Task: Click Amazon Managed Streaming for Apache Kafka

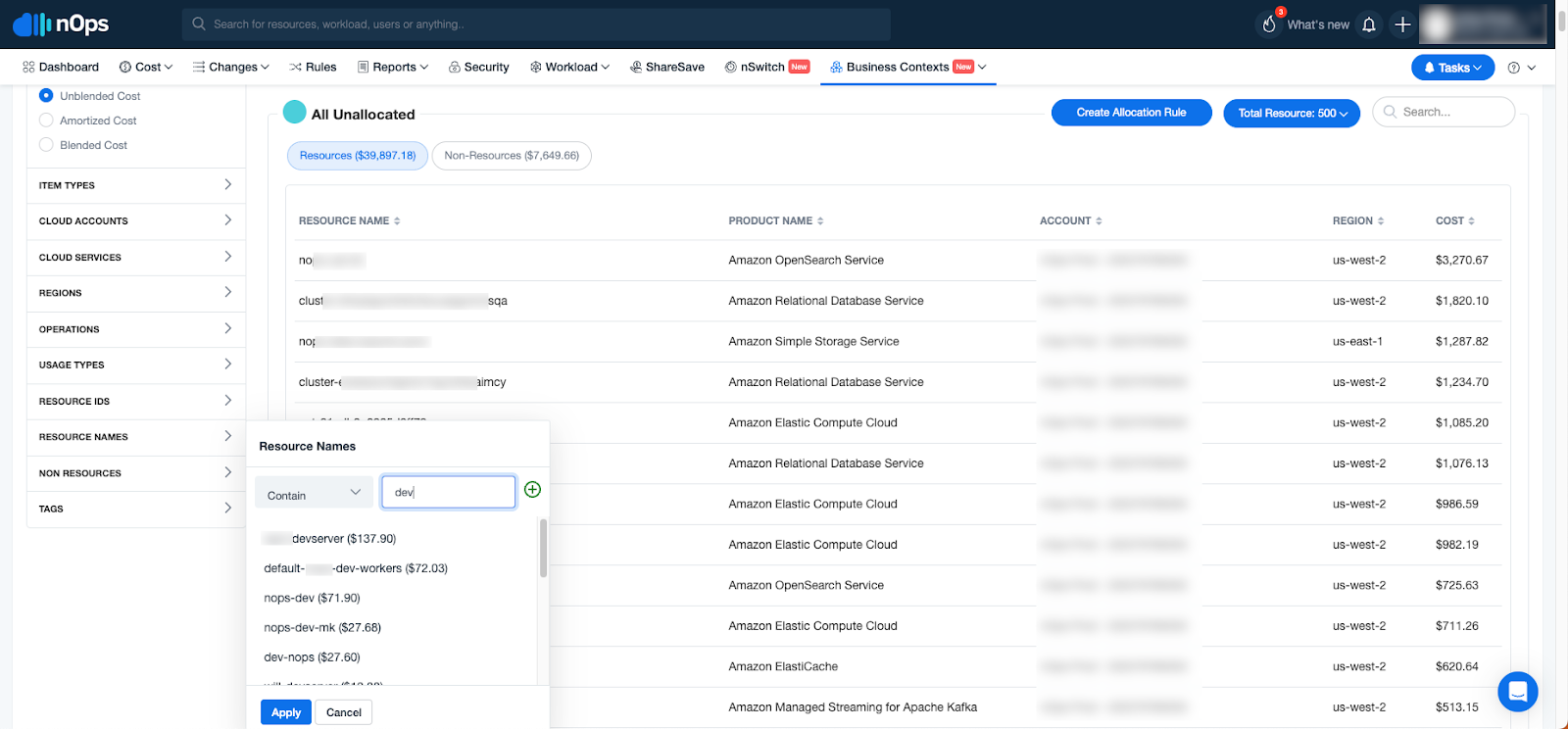Action: [853, 707]
